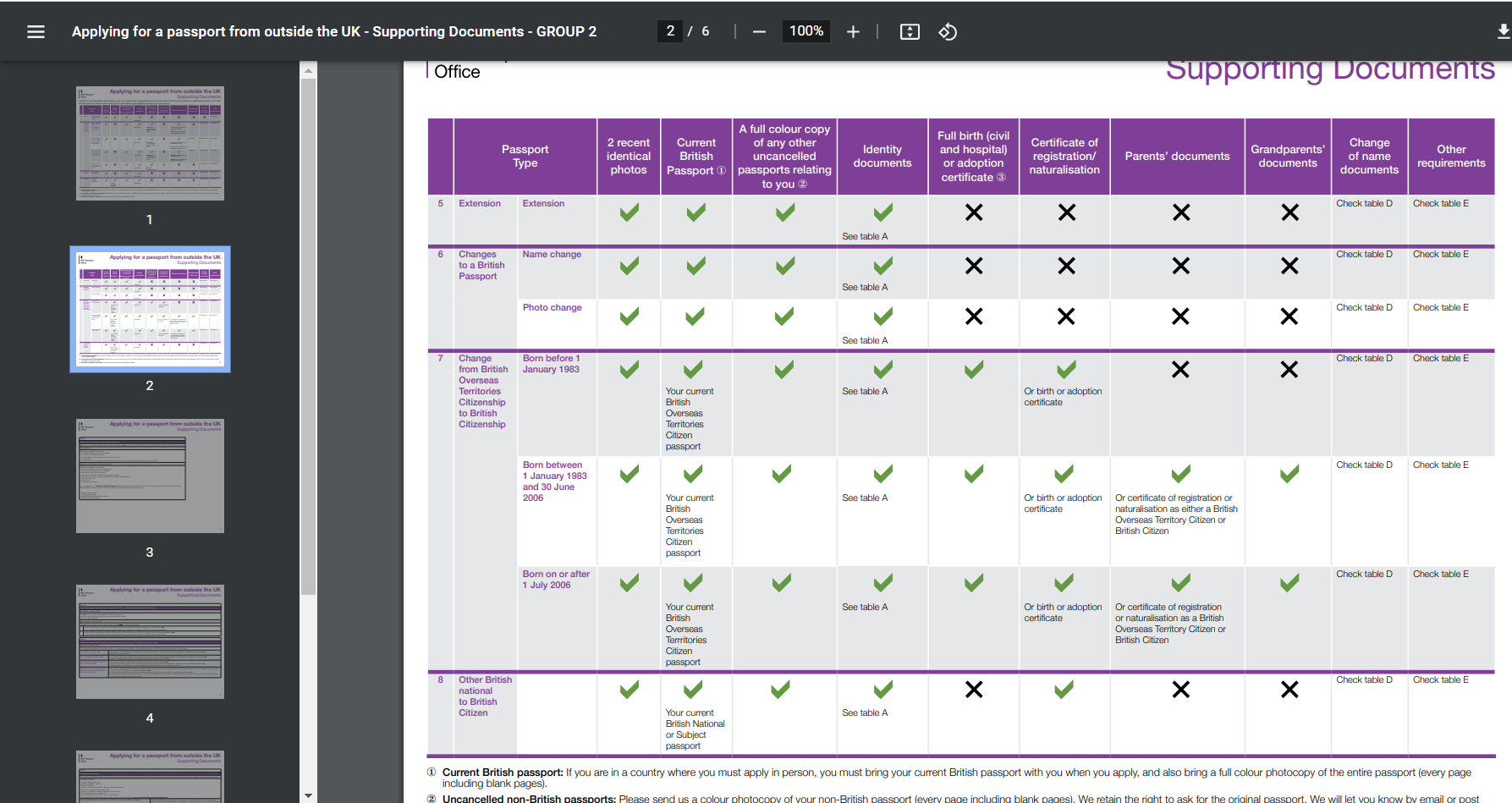Click the thumbnail panel scrollbar thumb

pos(308,336)
